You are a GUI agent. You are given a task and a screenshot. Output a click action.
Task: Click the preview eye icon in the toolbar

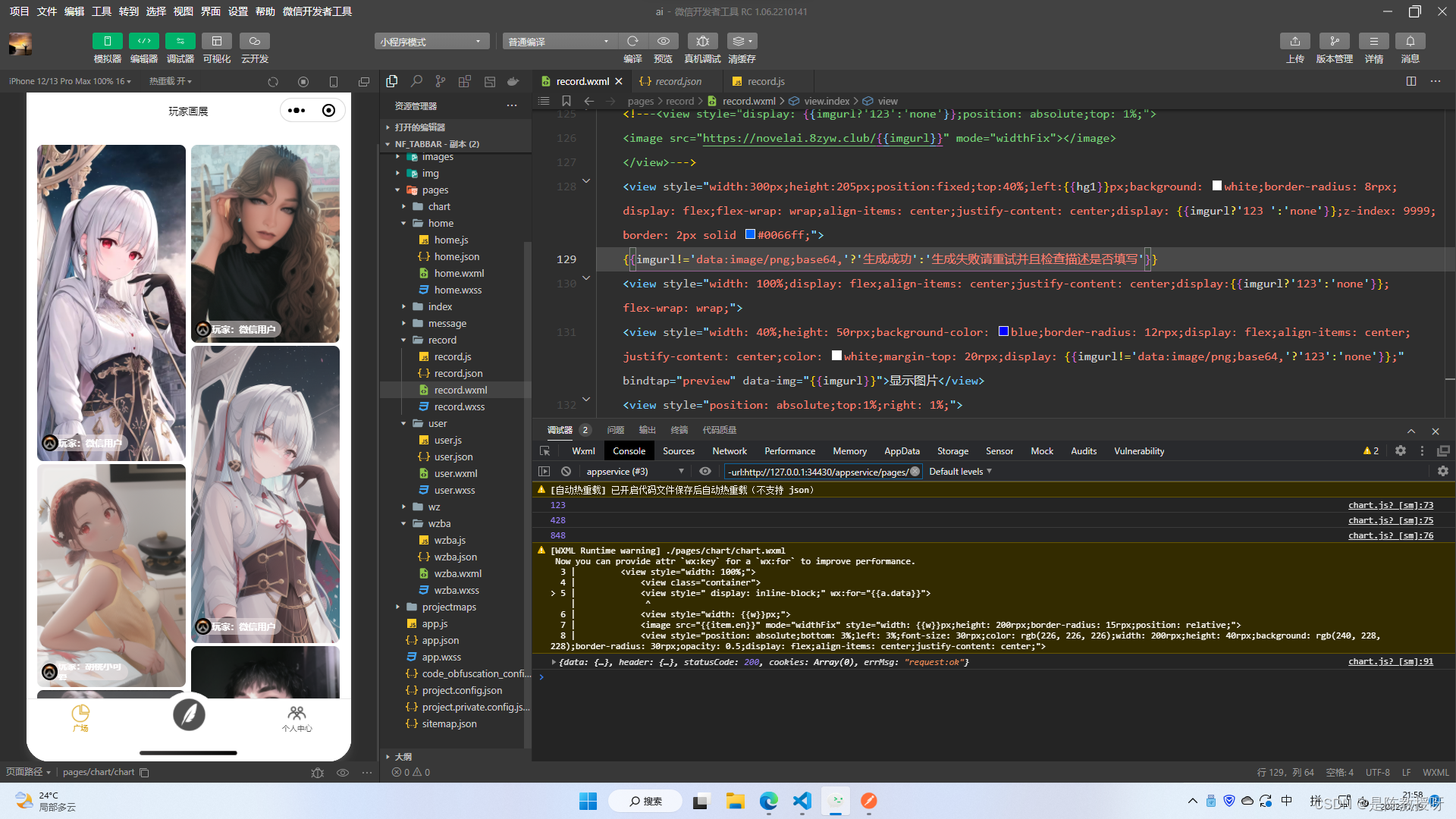tap(663, 41)
